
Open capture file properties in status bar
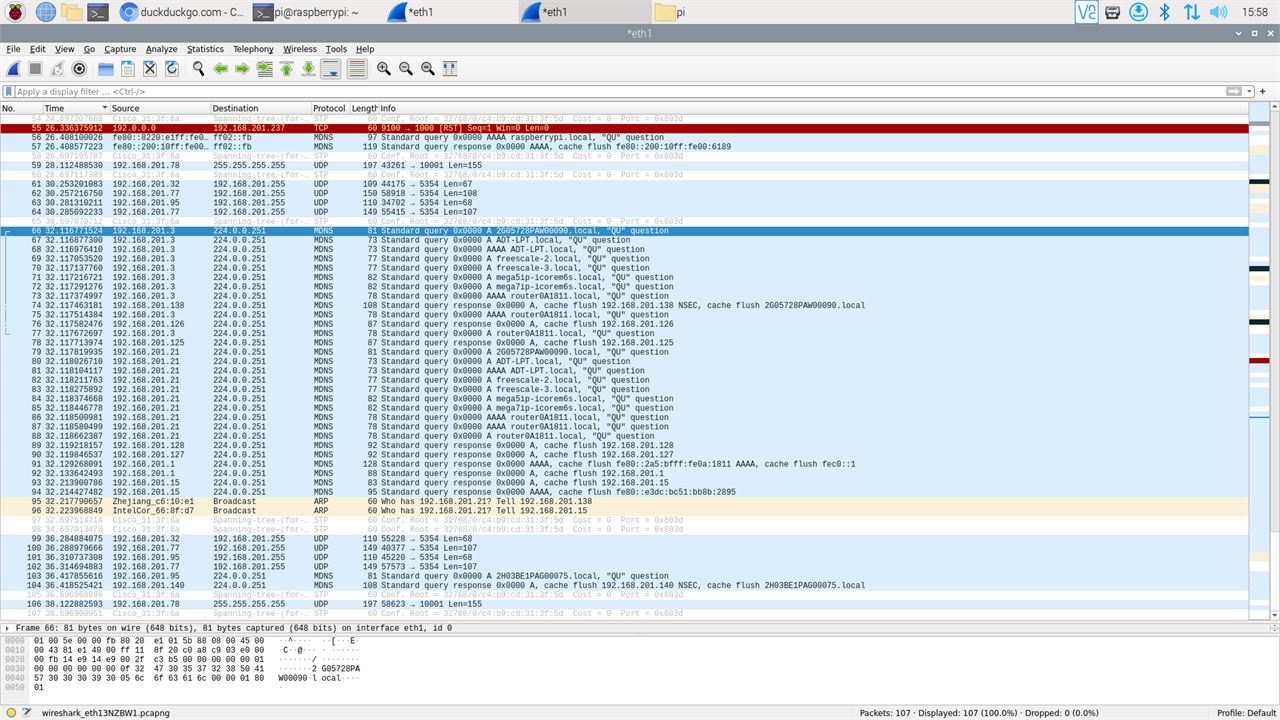tap(26, 713)
